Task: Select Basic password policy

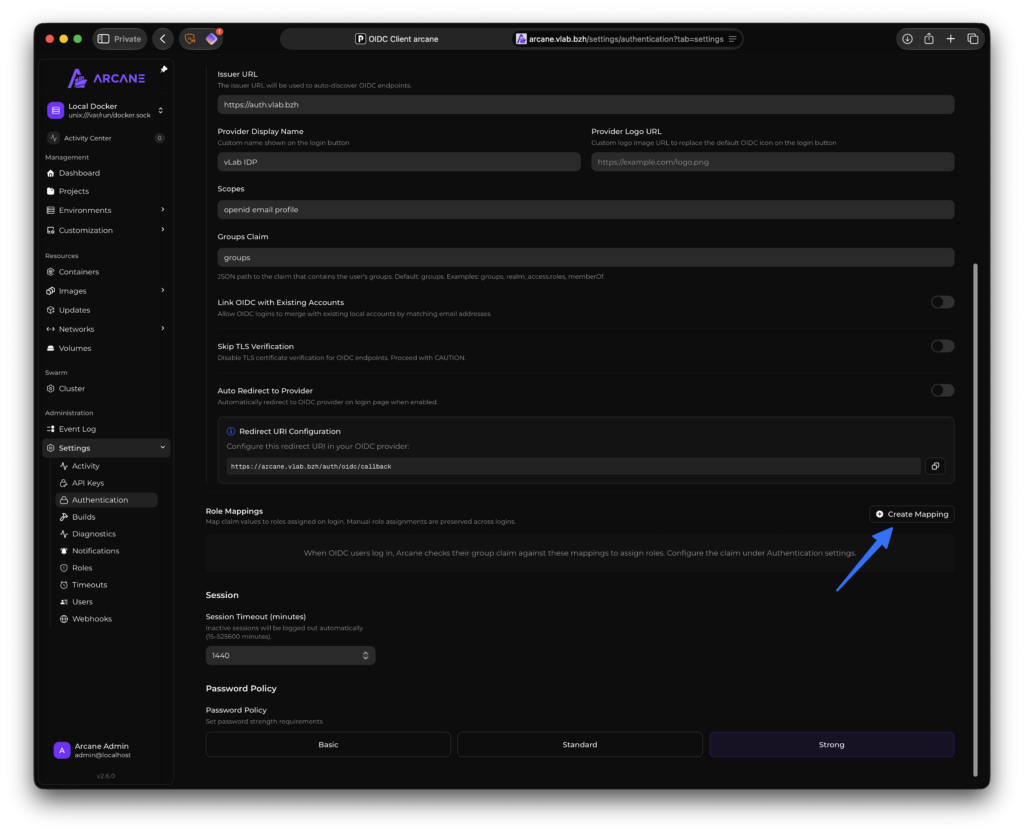Action: 328,745
